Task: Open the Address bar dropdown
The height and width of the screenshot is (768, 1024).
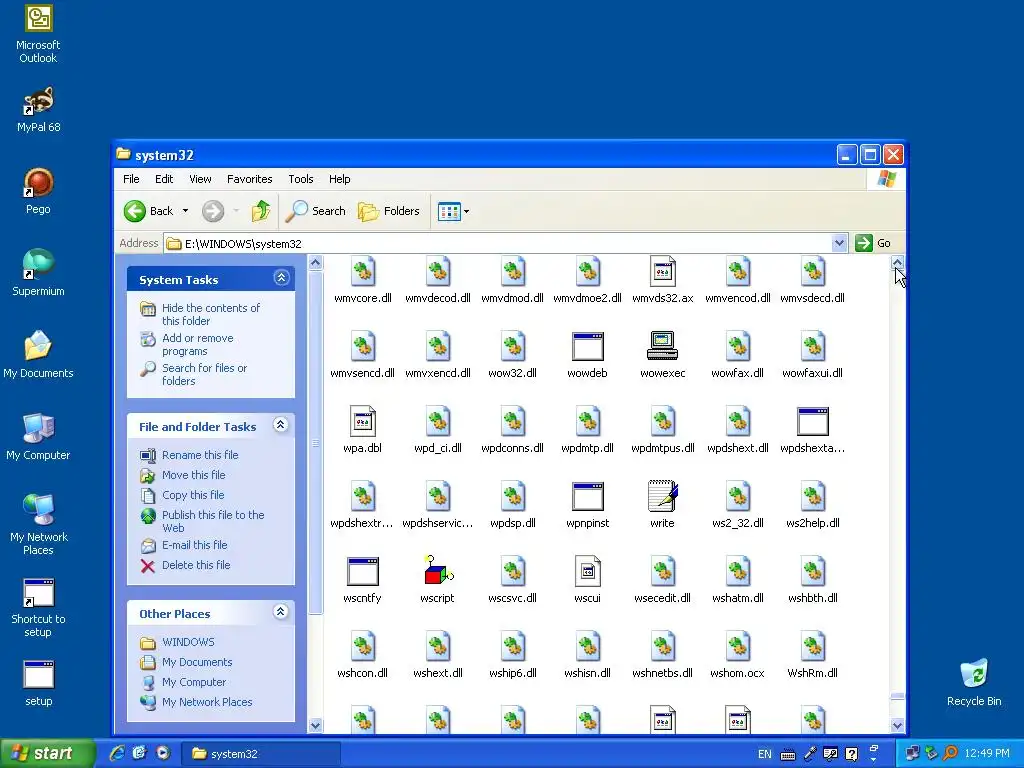Action: pyautogui.click(x=839, y=243)
